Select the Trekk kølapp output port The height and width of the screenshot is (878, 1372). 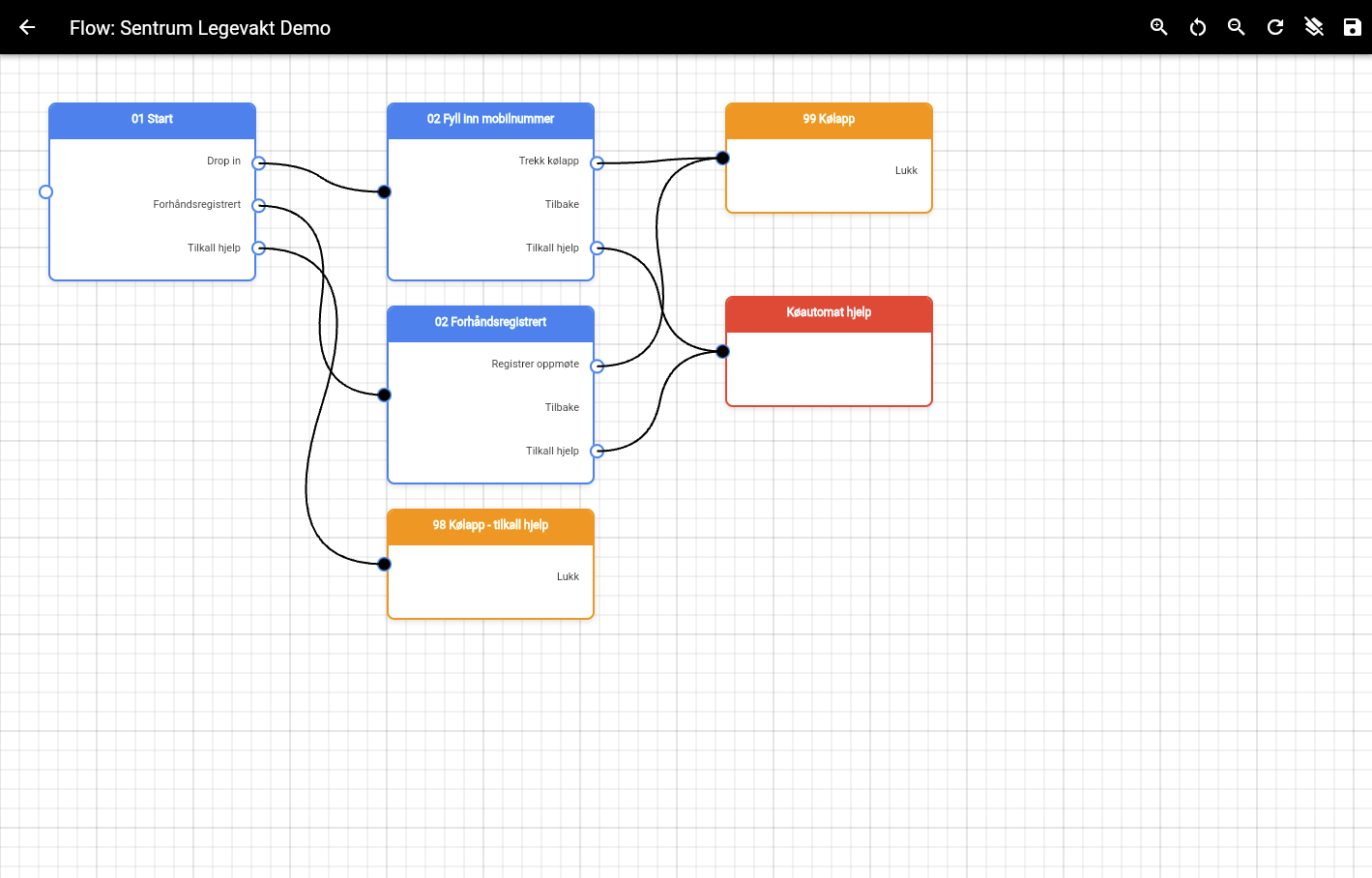pos(598,162)
